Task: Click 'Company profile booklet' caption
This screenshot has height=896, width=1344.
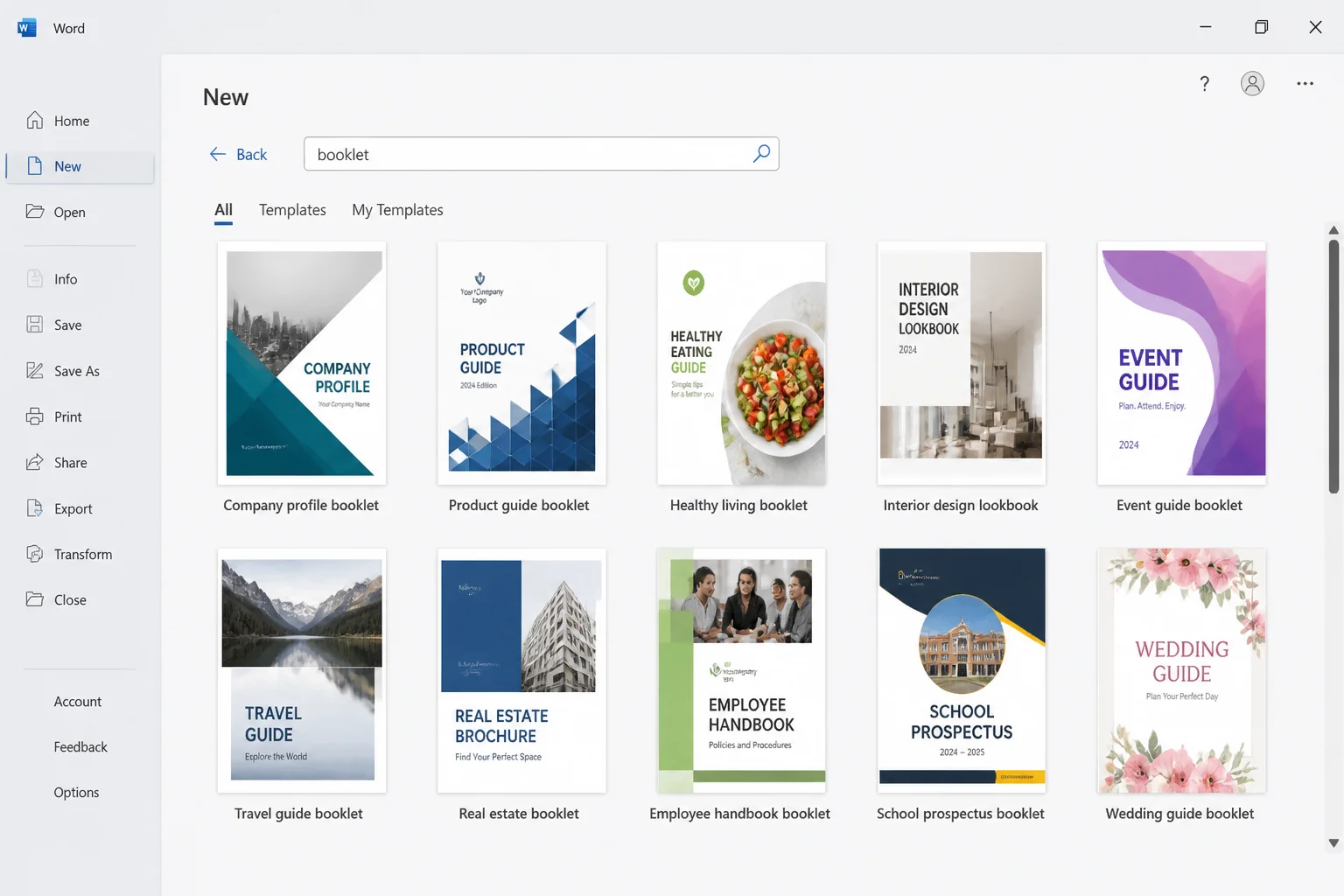Action: point(301,505)
